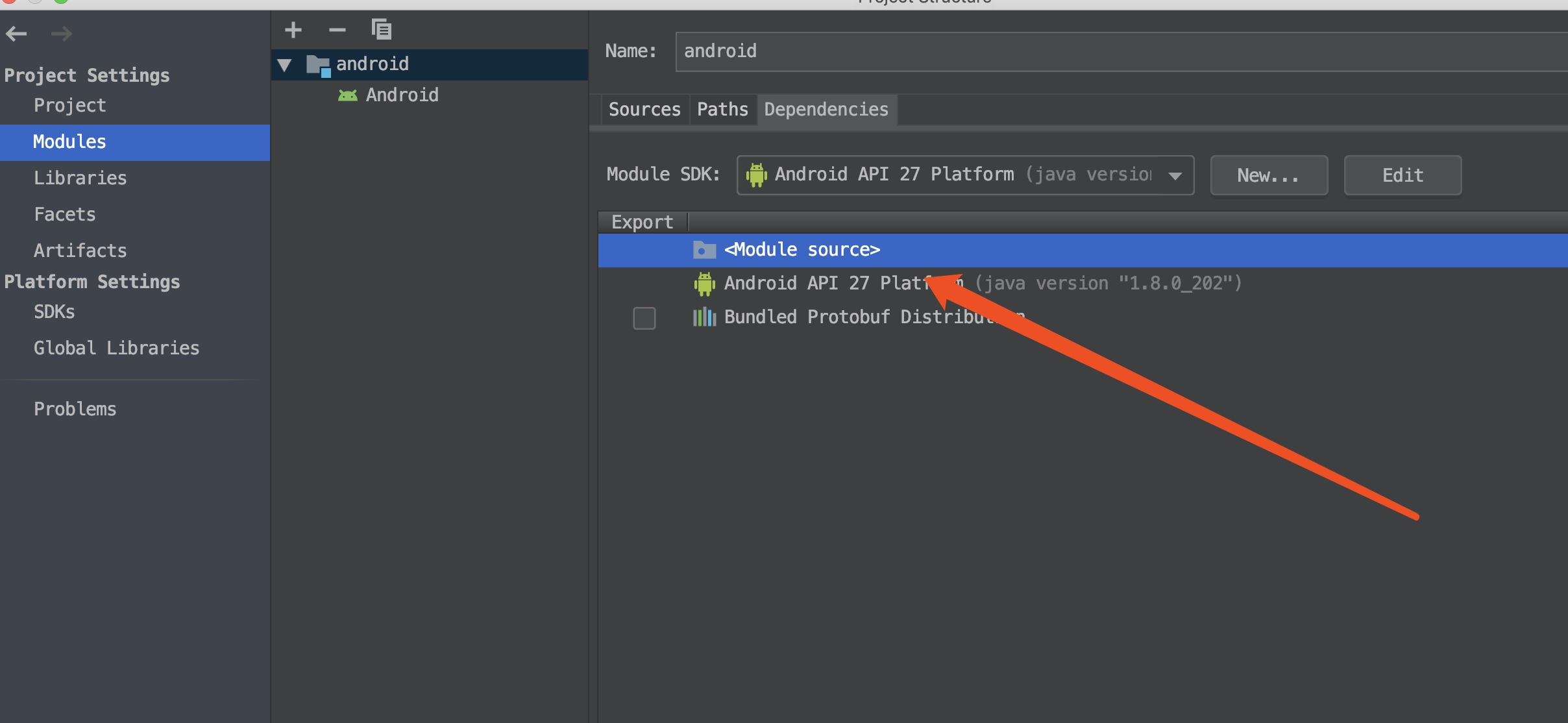1568x723 pixels.
Task: Open Libraries in Project Settings
Action: (80, 178)
